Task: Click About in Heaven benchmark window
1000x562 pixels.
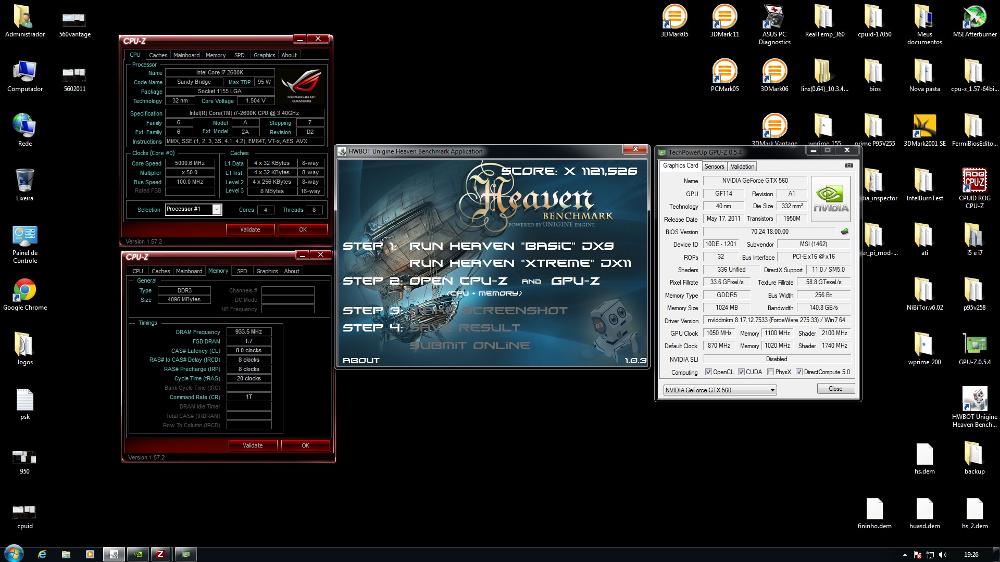Action: click(x=361, y=360)
